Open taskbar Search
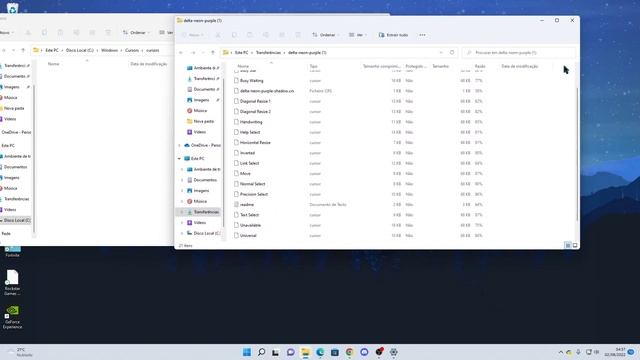This screenshot has width=640, height=360. [x=261, y=352]
